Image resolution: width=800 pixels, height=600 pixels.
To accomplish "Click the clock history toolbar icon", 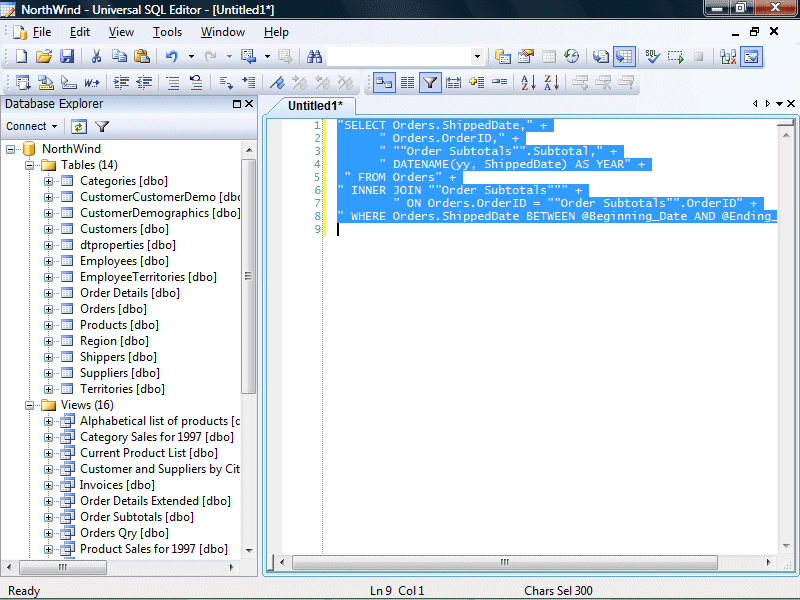I will [x=572, y=56].
